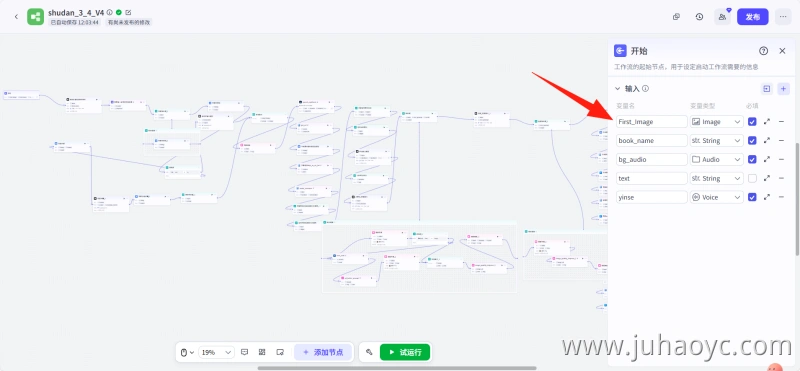
Task: Click the 试运行 test run button
Action: click(x=405, y=352)
